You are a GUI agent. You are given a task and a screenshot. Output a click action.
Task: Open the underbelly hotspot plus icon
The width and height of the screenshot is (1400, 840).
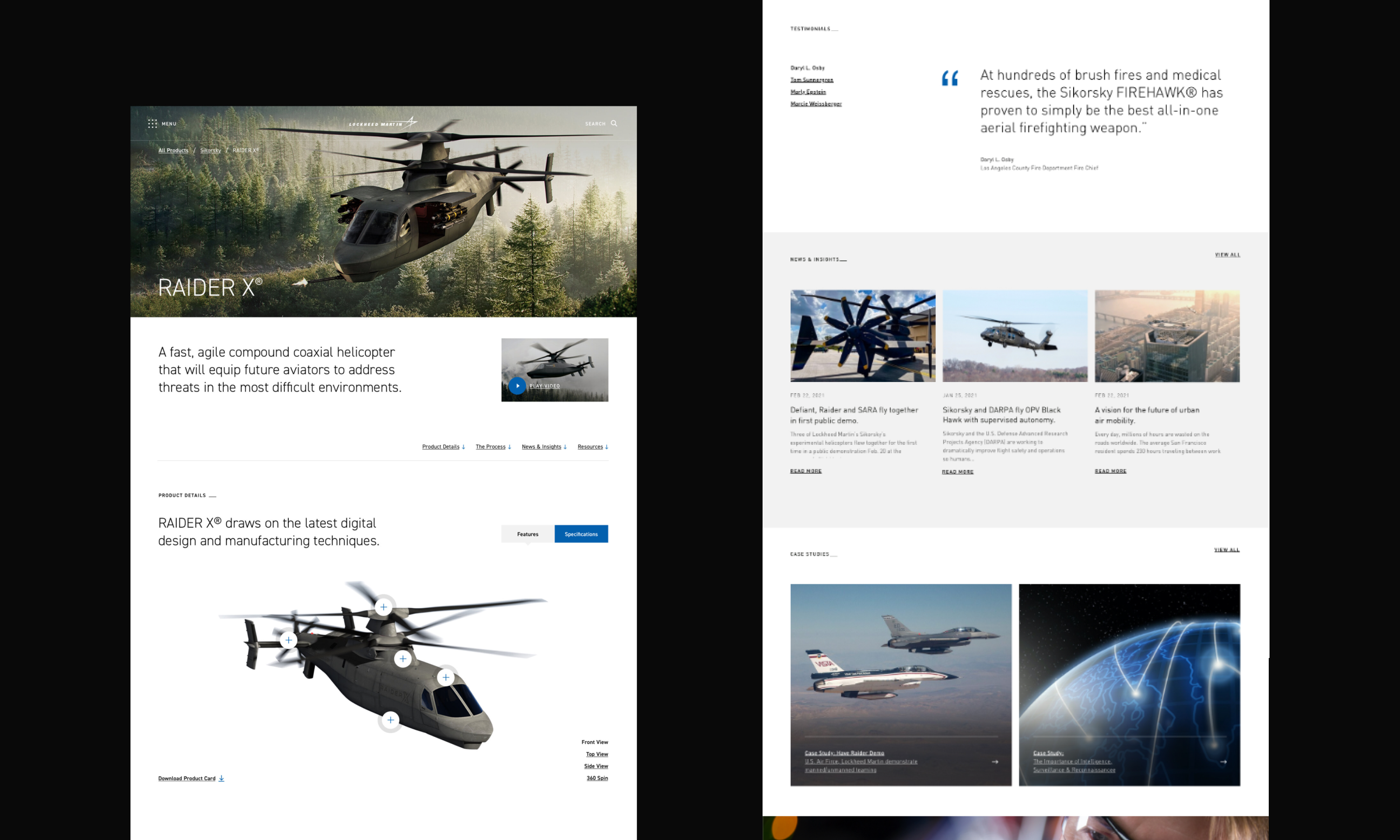point(390,720)
